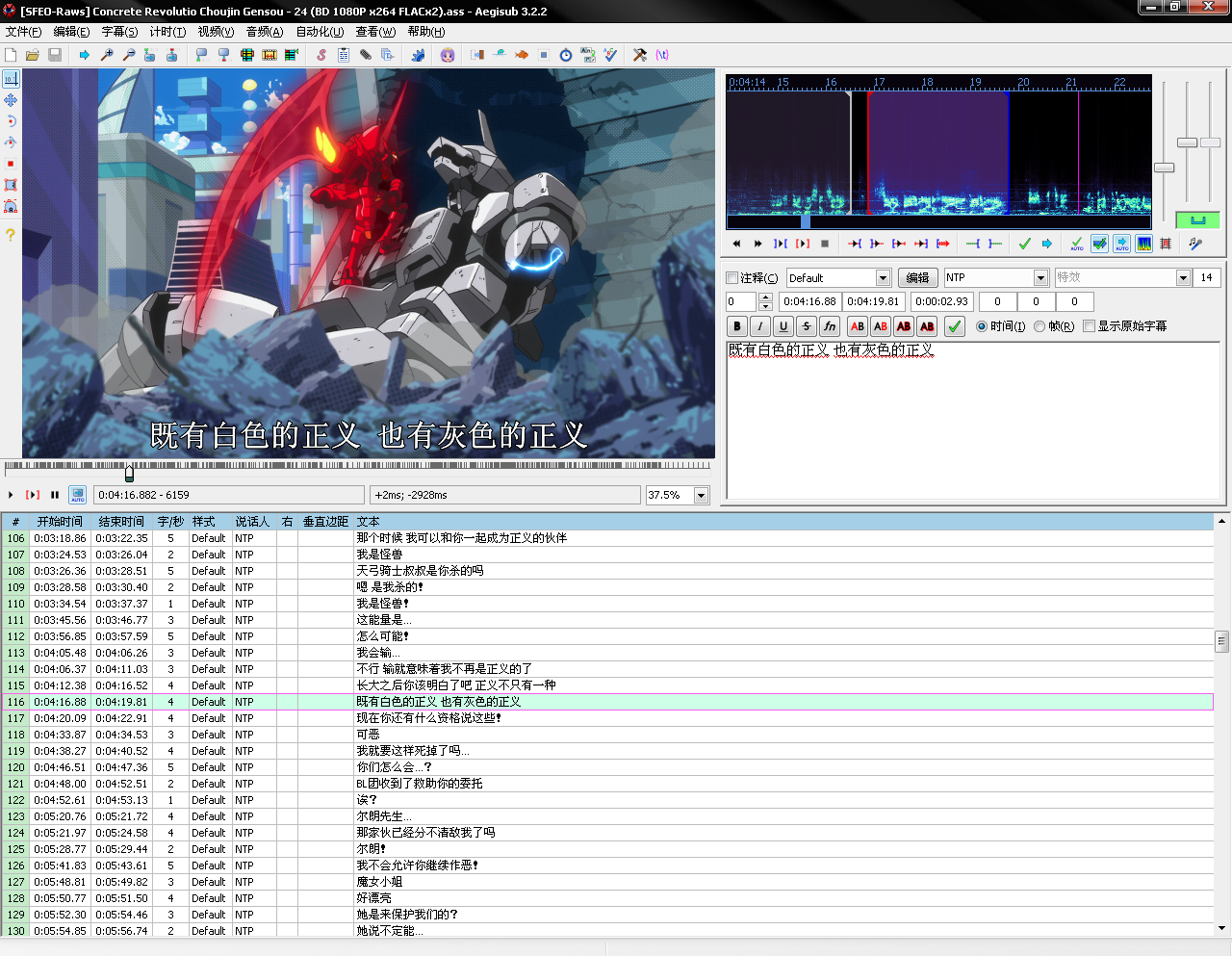Open the Automation manager icon
Image resolution: width=1232 pixels, height=956 pixels.
418,55
